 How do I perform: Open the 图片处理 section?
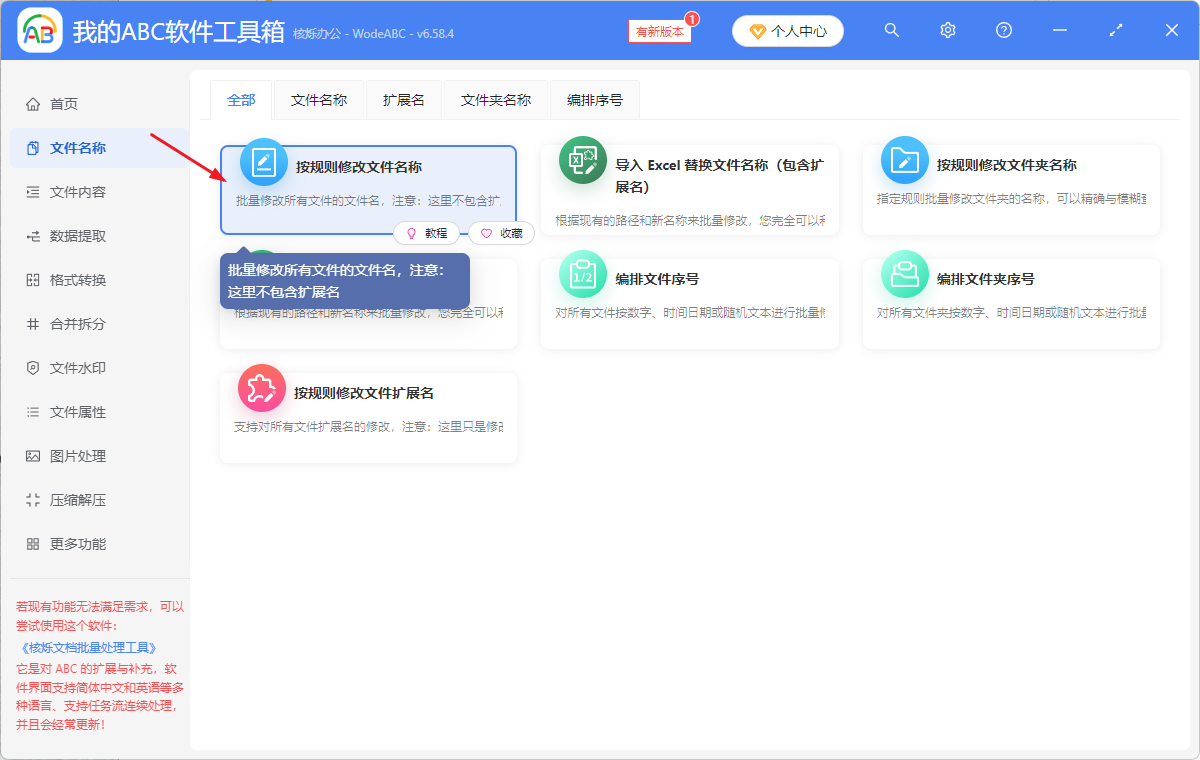coord(73,455)
